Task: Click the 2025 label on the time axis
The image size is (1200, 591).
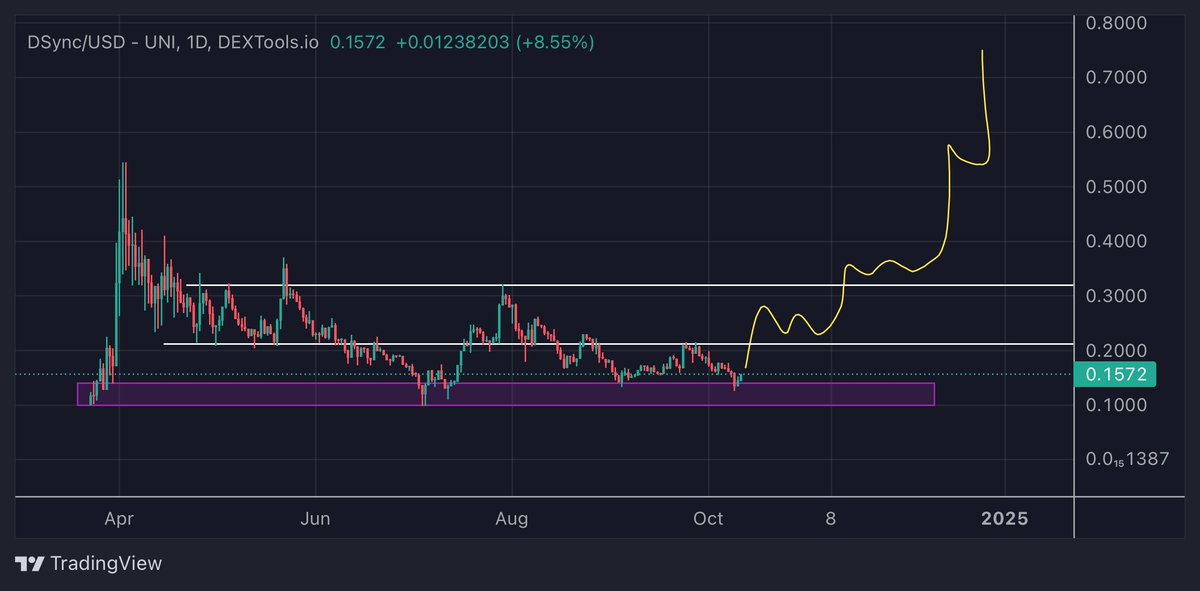Action: click(1006, 519)
